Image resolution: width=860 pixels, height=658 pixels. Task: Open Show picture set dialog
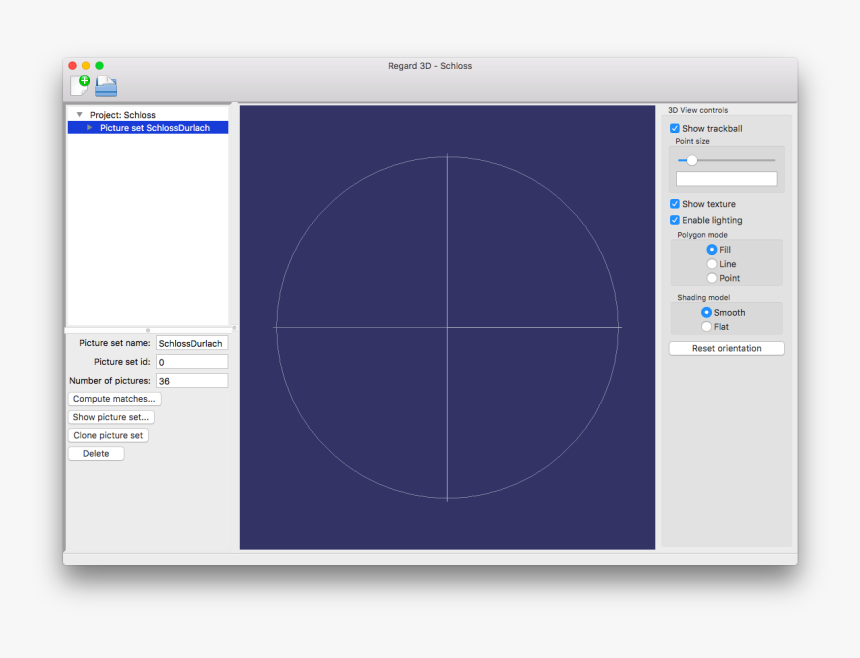111,417
